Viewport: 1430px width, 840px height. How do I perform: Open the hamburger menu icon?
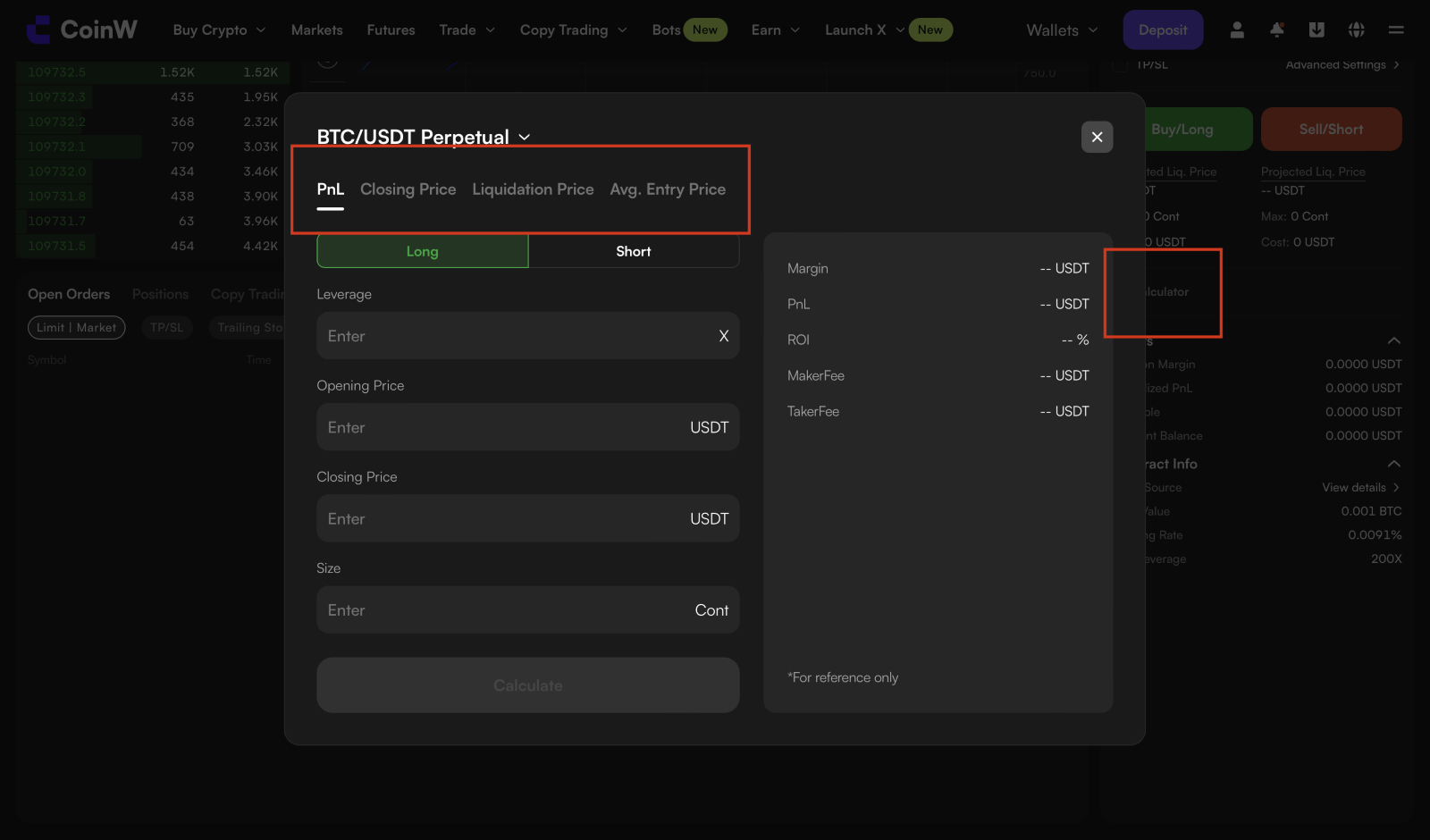(x=1396, y=30)
